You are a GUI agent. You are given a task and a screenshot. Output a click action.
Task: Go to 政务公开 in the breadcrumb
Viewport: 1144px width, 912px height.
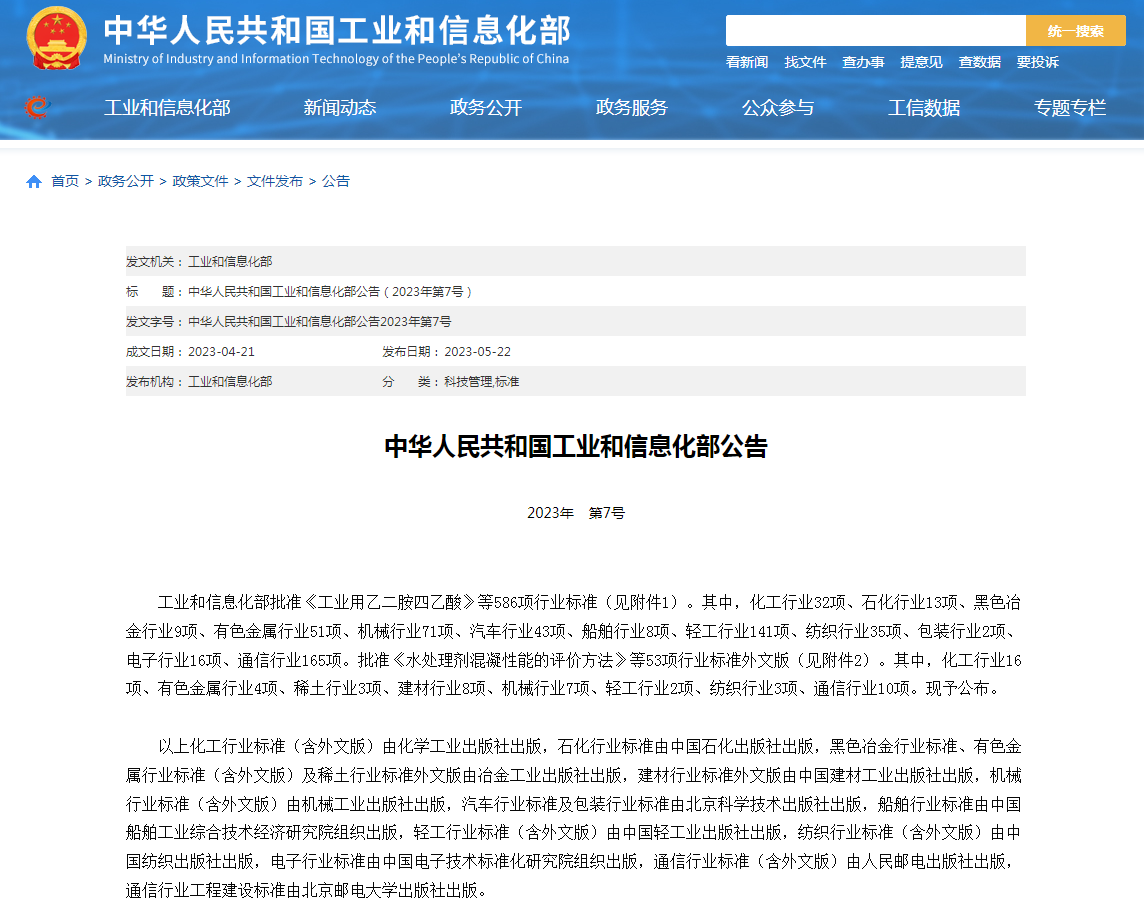(125, 181)
